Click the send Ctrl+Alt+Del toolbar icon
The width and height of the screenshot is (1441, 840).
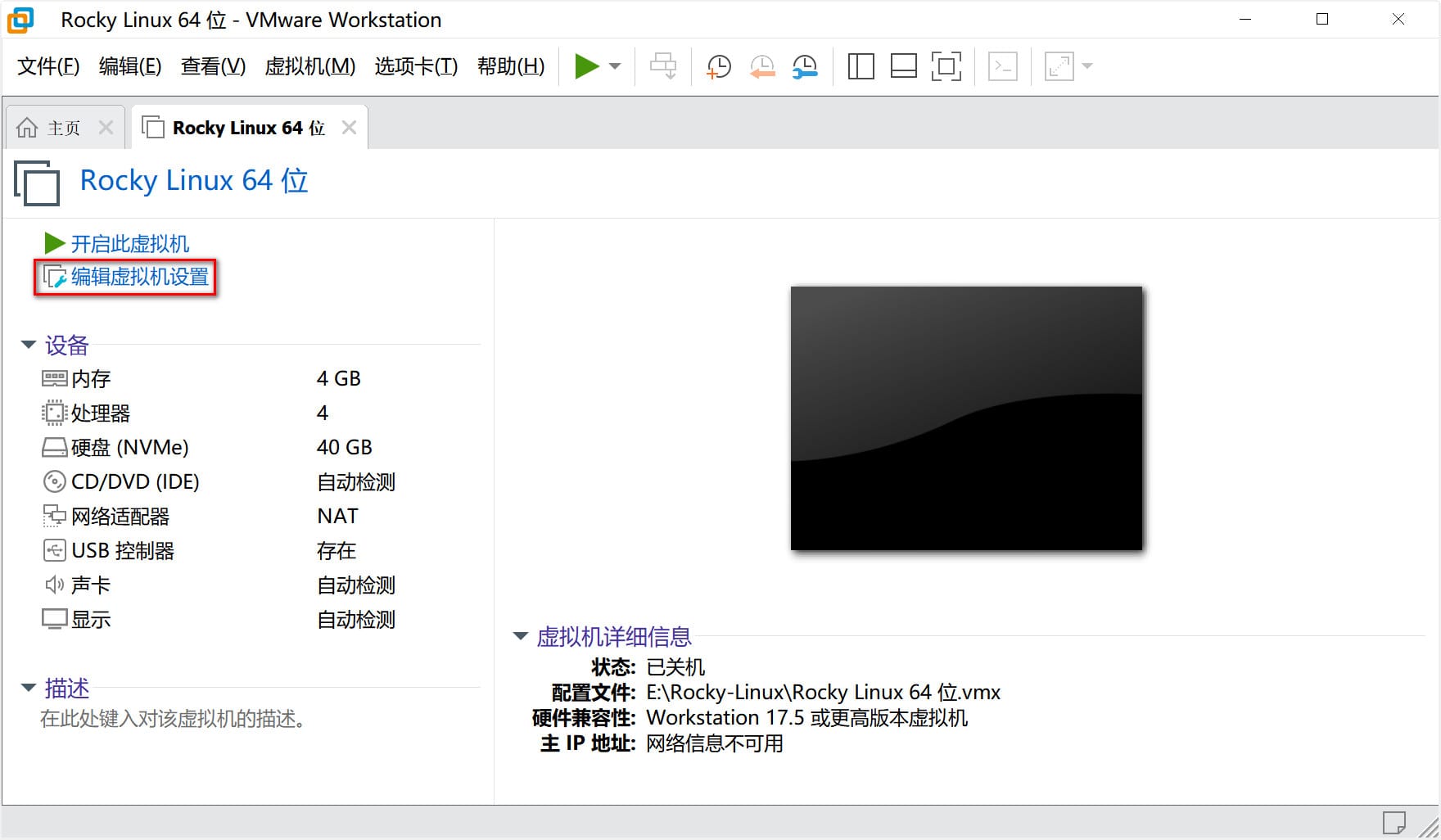663,66
